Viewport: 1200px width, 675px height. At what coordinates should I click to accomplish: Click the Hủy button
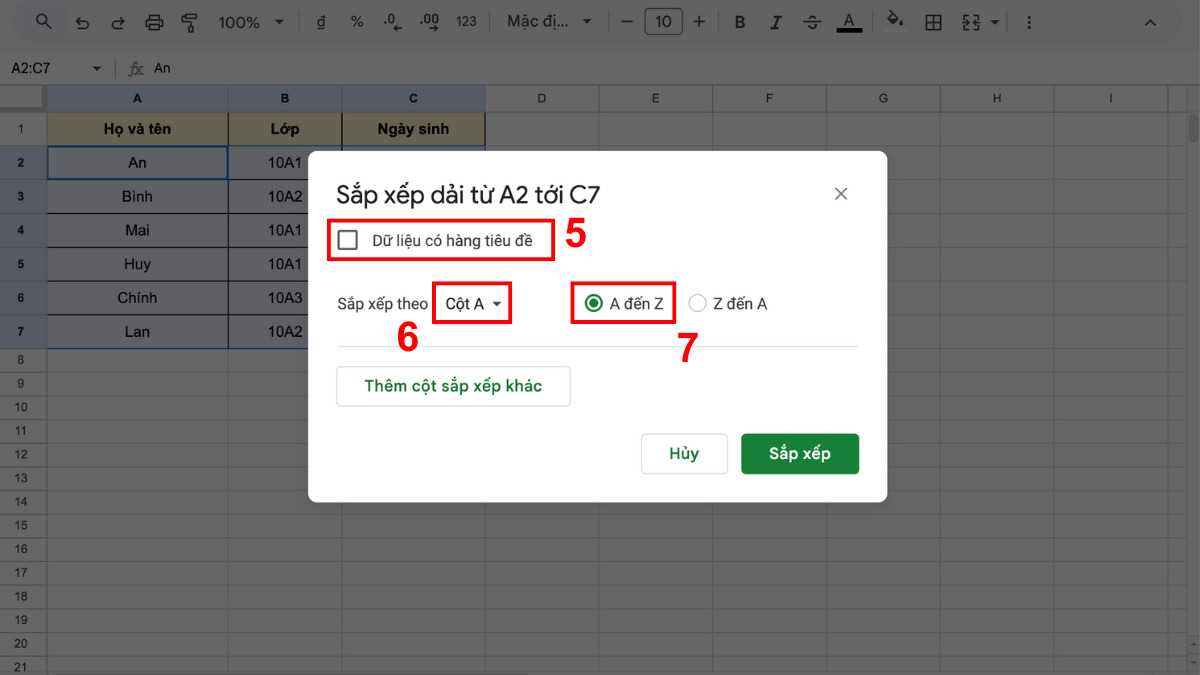[x=684, y=453]
